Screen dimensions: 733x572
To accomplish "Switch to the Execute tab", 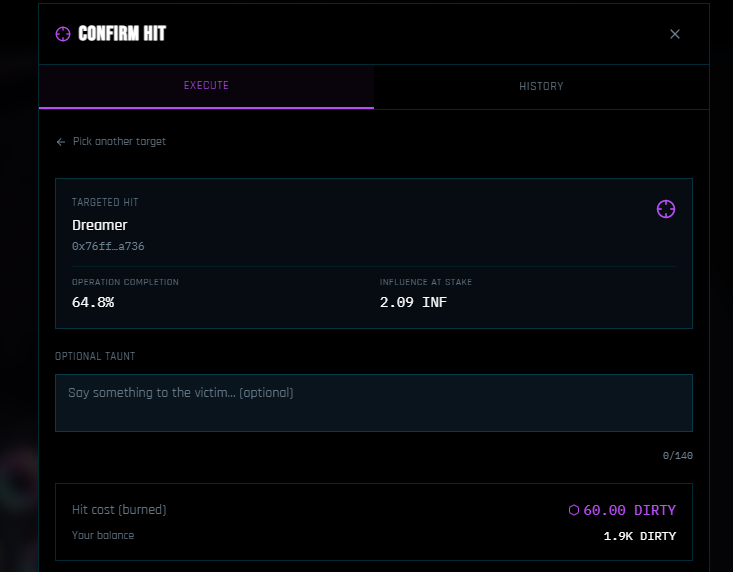I will click(206, 86).
